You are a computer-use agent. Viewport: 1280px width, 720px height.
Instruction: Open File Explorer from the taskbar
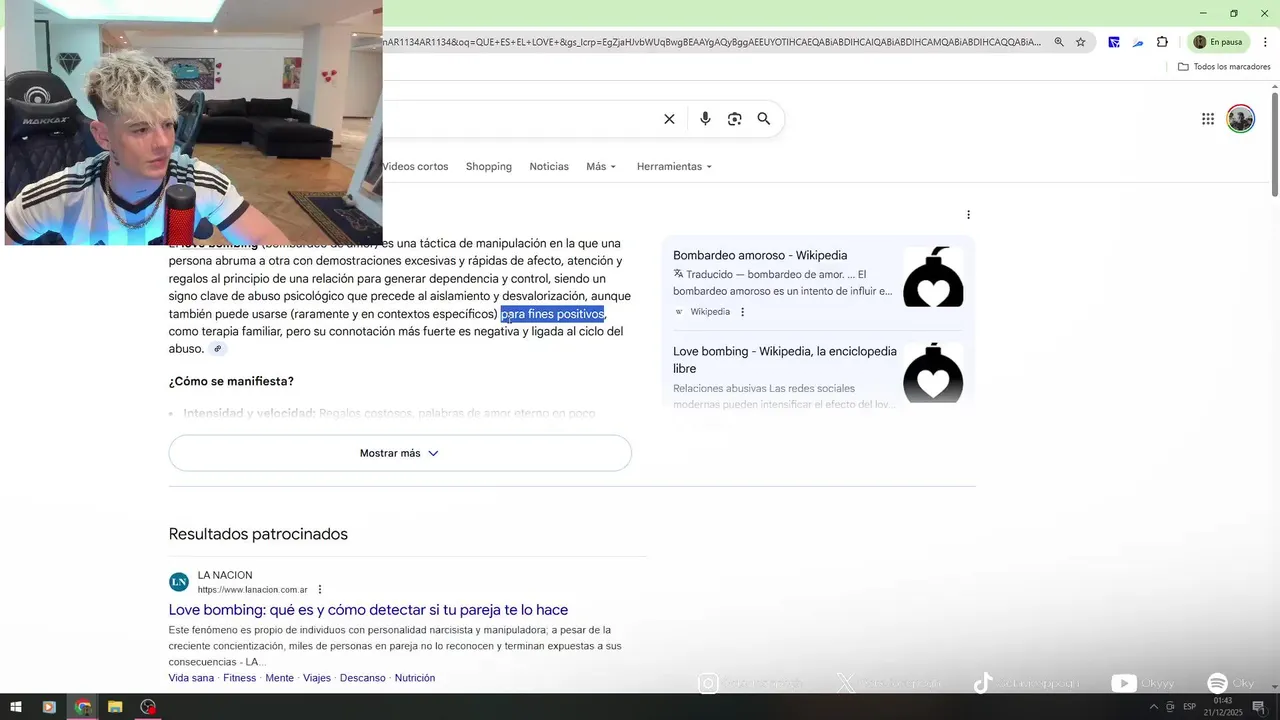click(x=115, y=707)
